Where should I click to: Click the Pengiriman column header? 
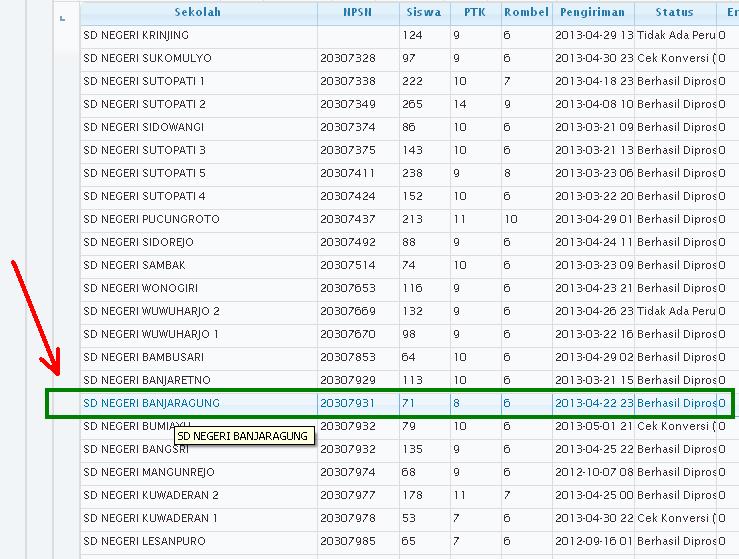pyautogui.click(x=592, y=13)
